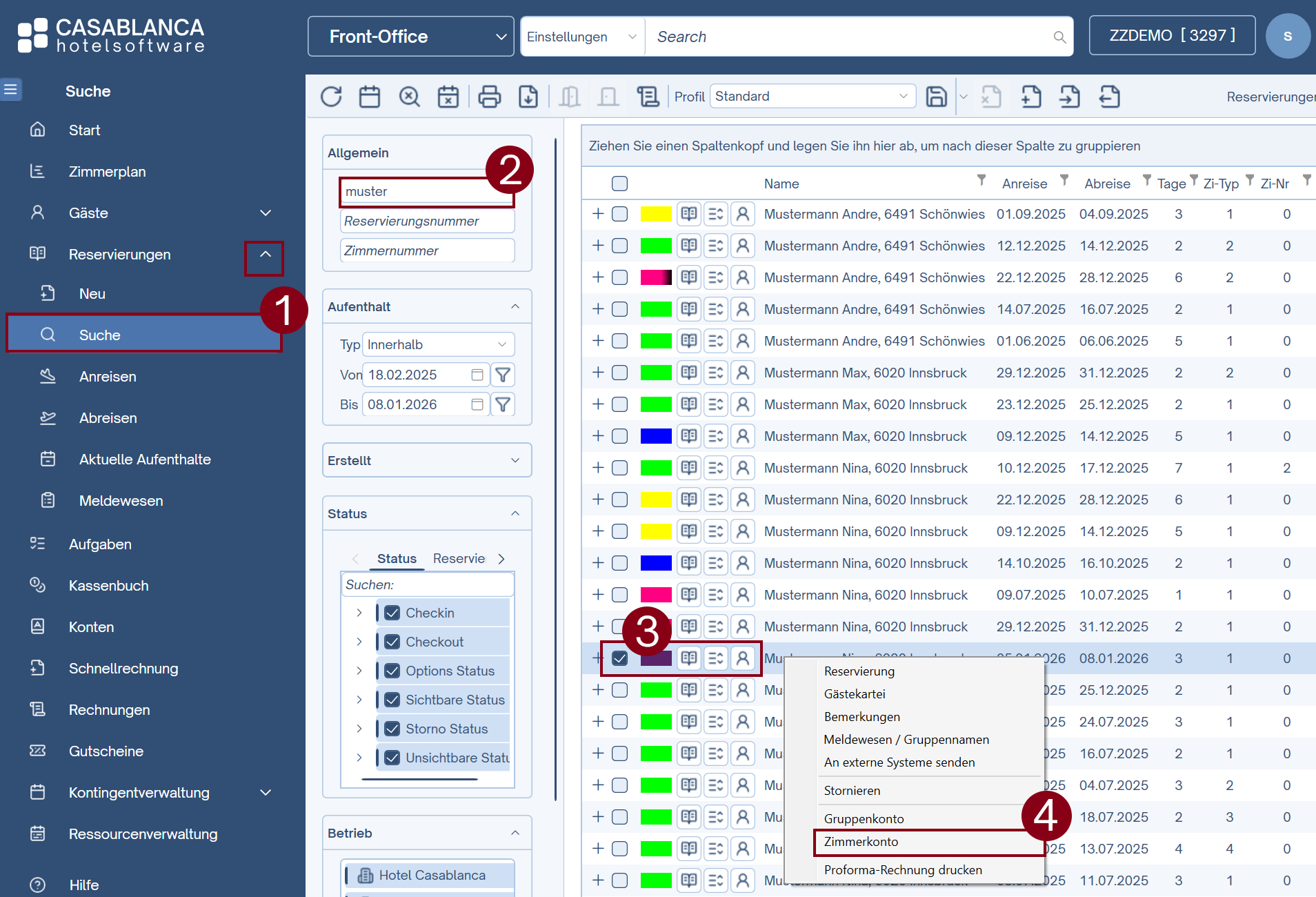
Task: Click the filter funnel on the Name column
Action: coord(981,181)
